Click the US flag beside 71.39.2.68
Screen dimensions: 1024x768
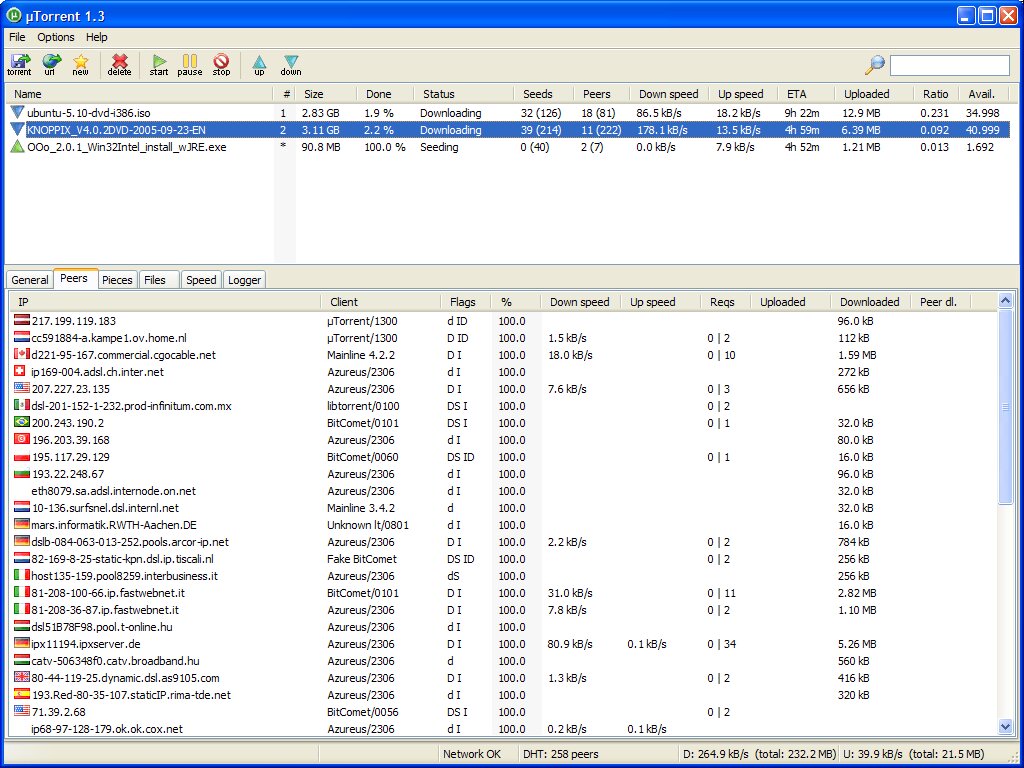click(22, 711)
